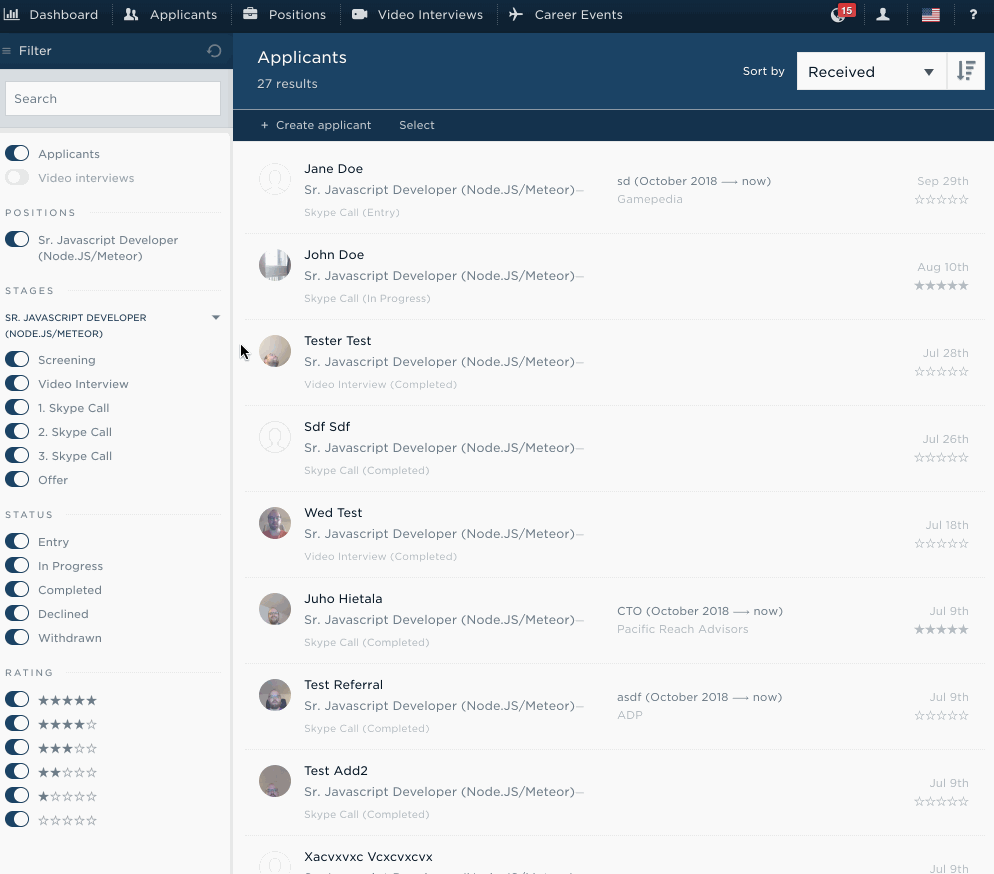Toggle the Withdrawn status switch
This screenshot has height=874, width=994.
(17, 638)
